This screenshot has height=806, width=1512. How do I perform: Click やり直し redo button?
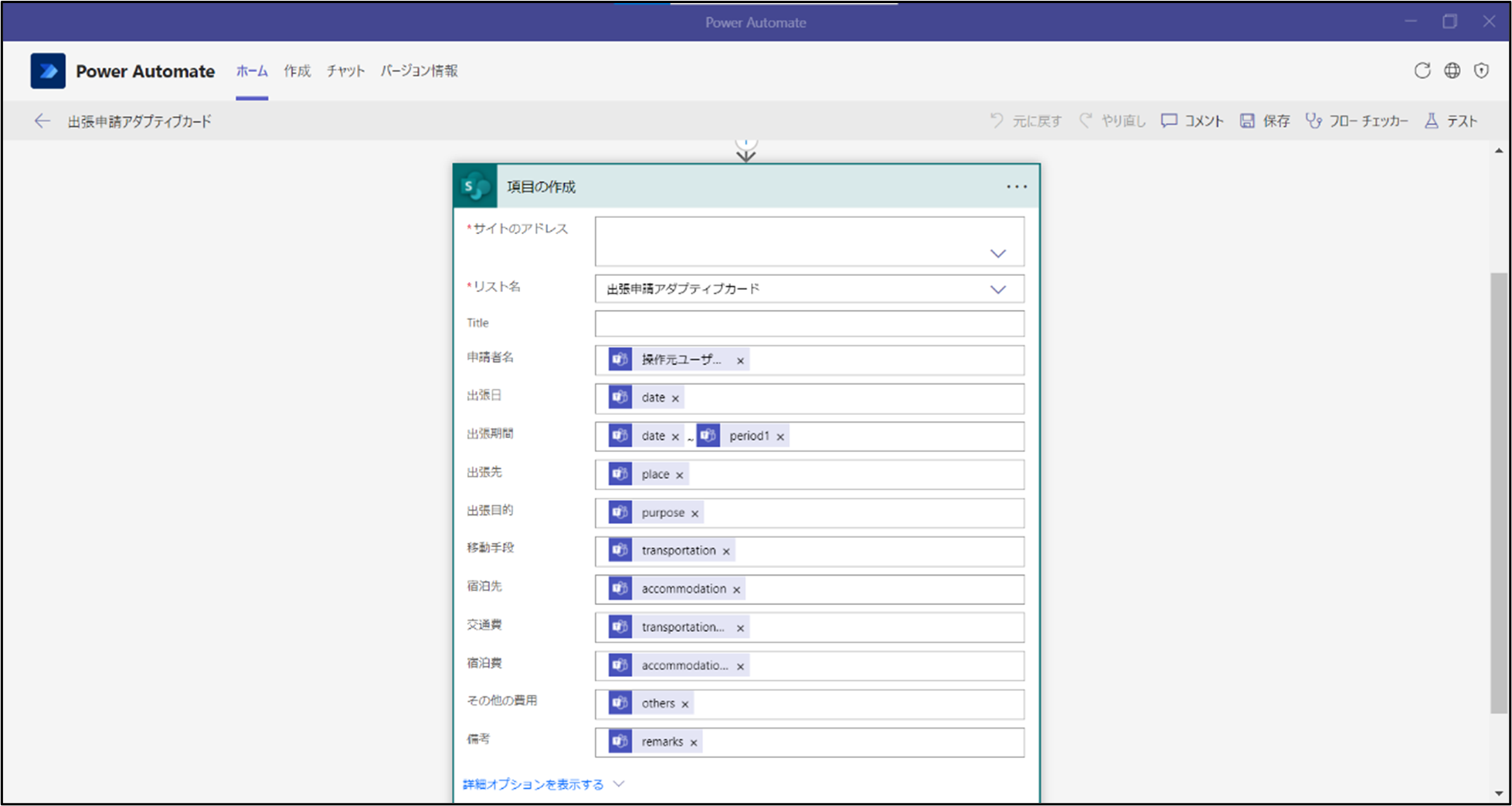(x=1113, y=121)
